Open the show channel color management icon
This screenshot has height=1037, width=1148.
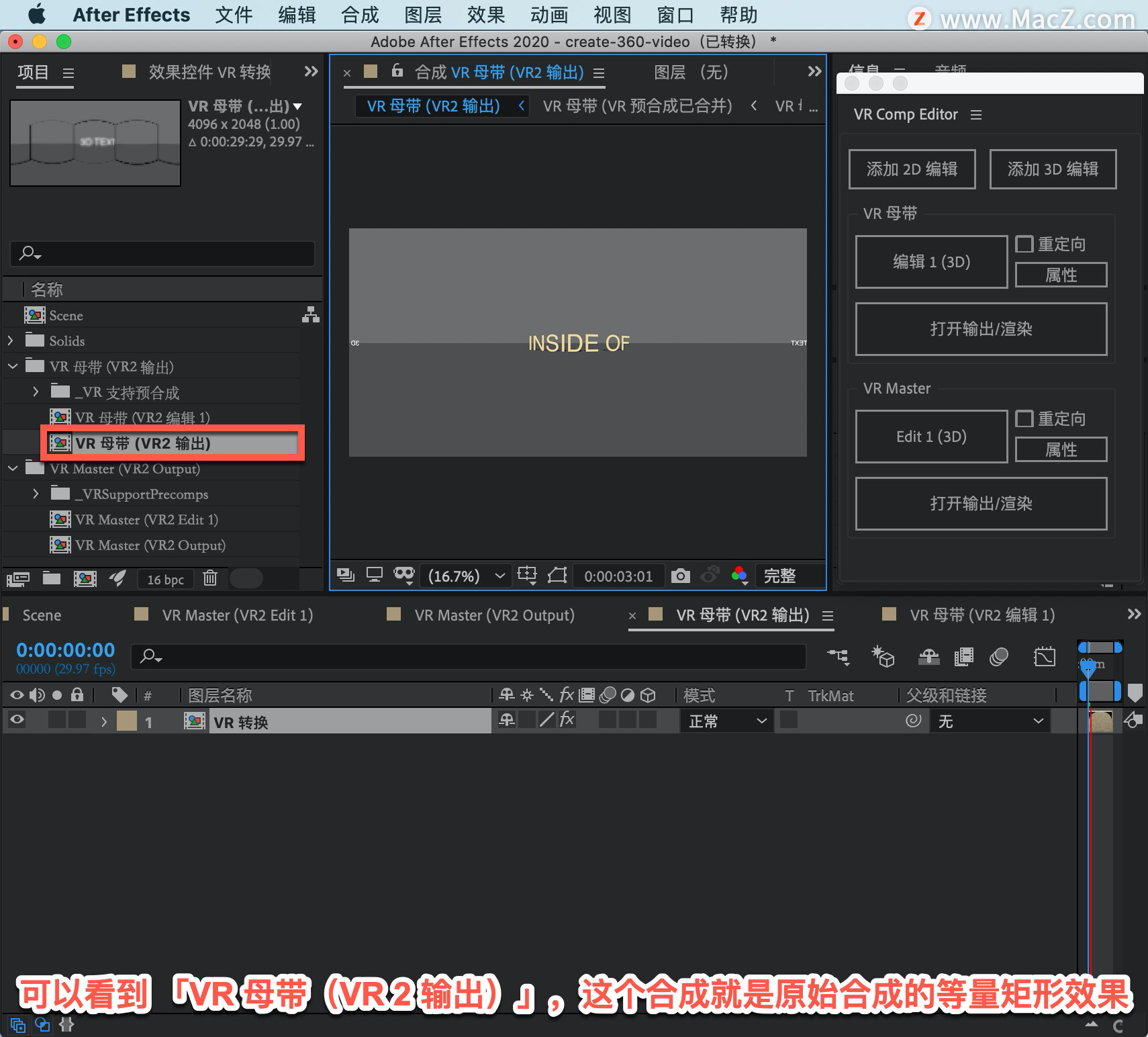[740, 576]
